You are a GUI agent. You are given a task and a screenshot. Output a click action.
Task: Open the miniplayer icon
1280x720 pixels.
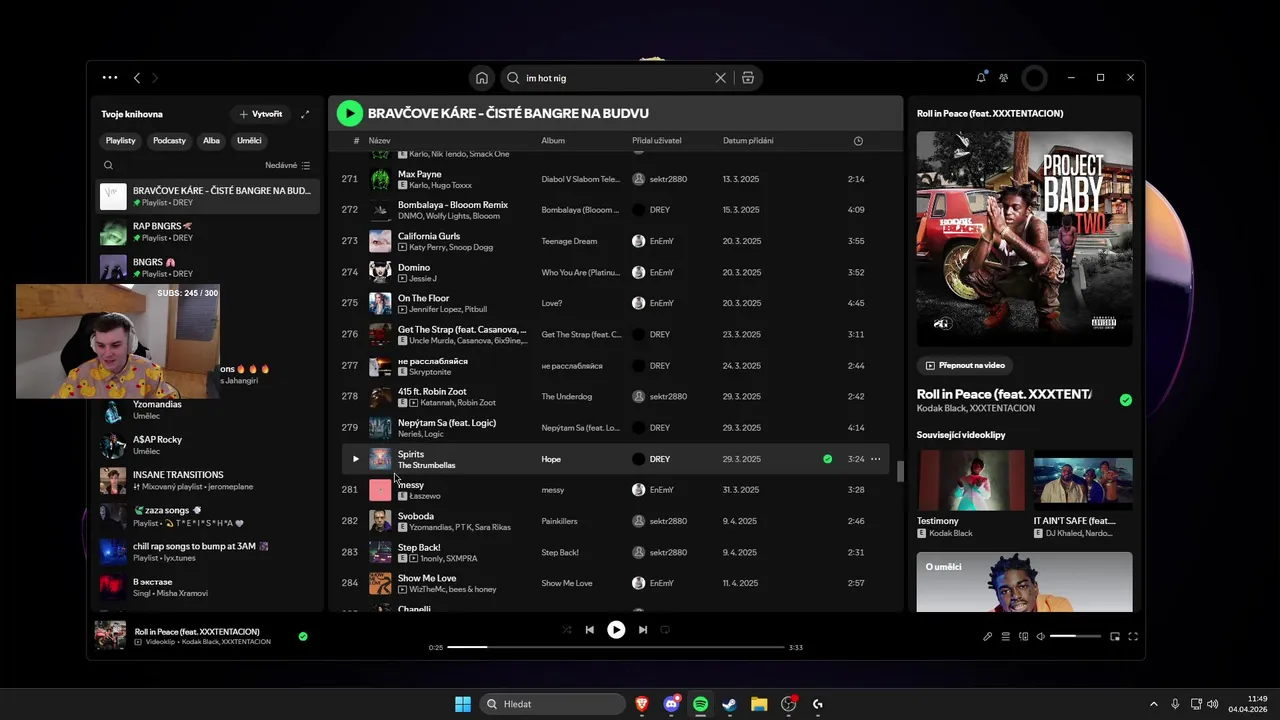tap(1115, 636)
